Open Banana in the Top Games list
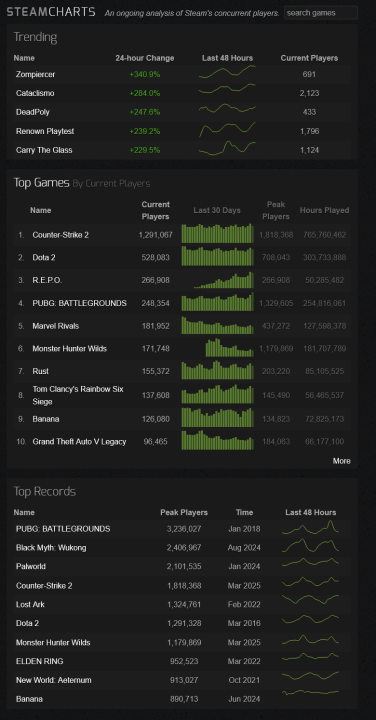 click(46, 419)
